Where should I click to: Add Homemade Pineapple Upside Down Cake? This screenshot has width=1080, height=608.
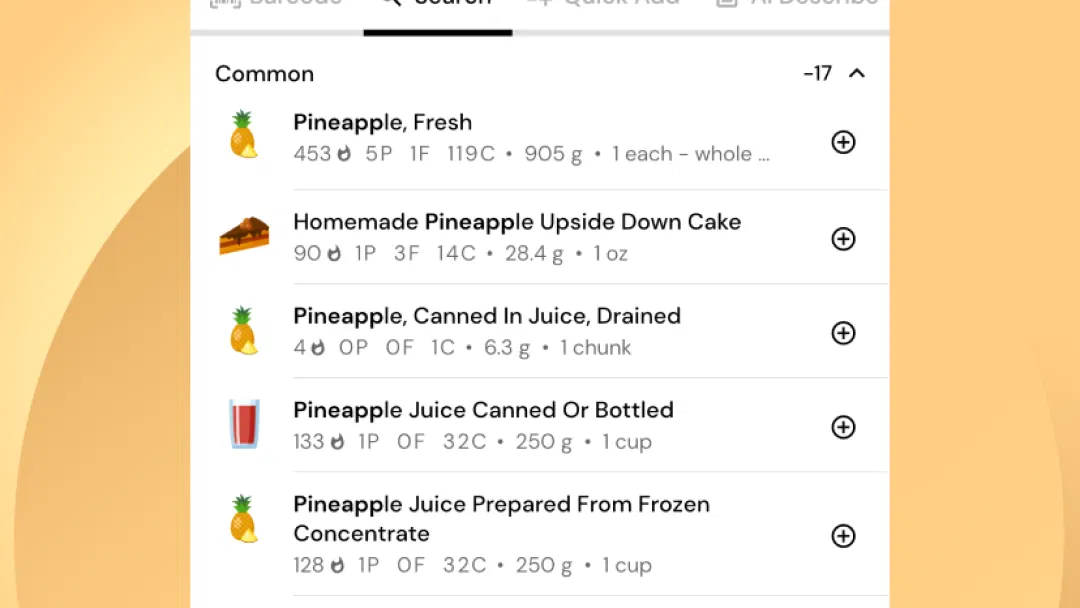[x=843, y=239]
